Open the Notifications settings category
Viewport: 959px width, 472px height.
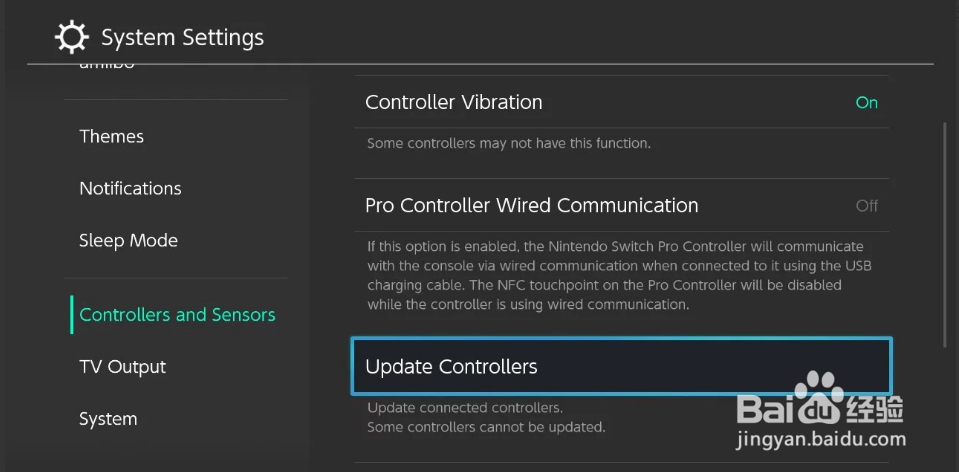pyautogui.click(x=130, y=188)
